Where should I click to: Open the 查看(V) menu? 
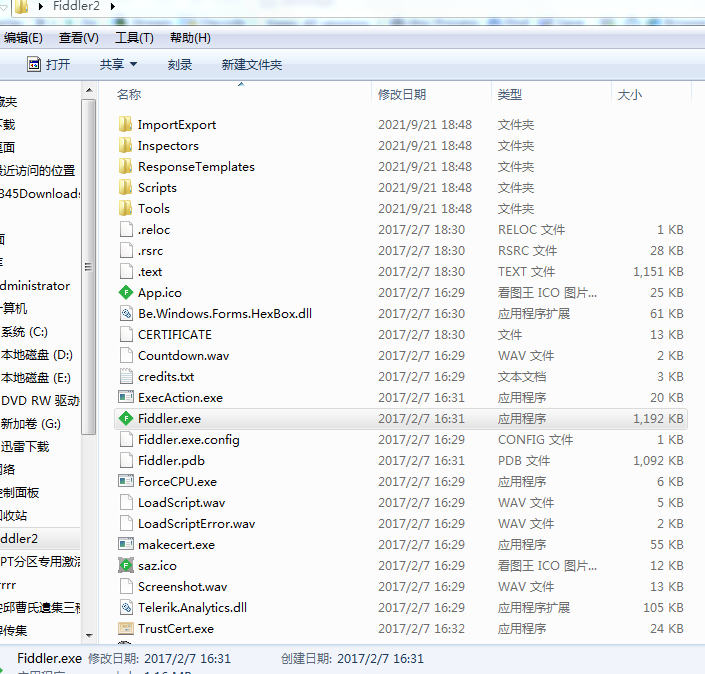click(79, 38)
